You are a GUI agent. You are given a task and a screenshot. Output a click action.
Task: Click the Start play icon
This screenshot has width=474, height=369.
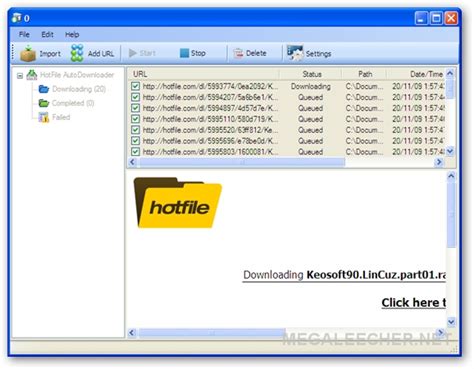133,53
